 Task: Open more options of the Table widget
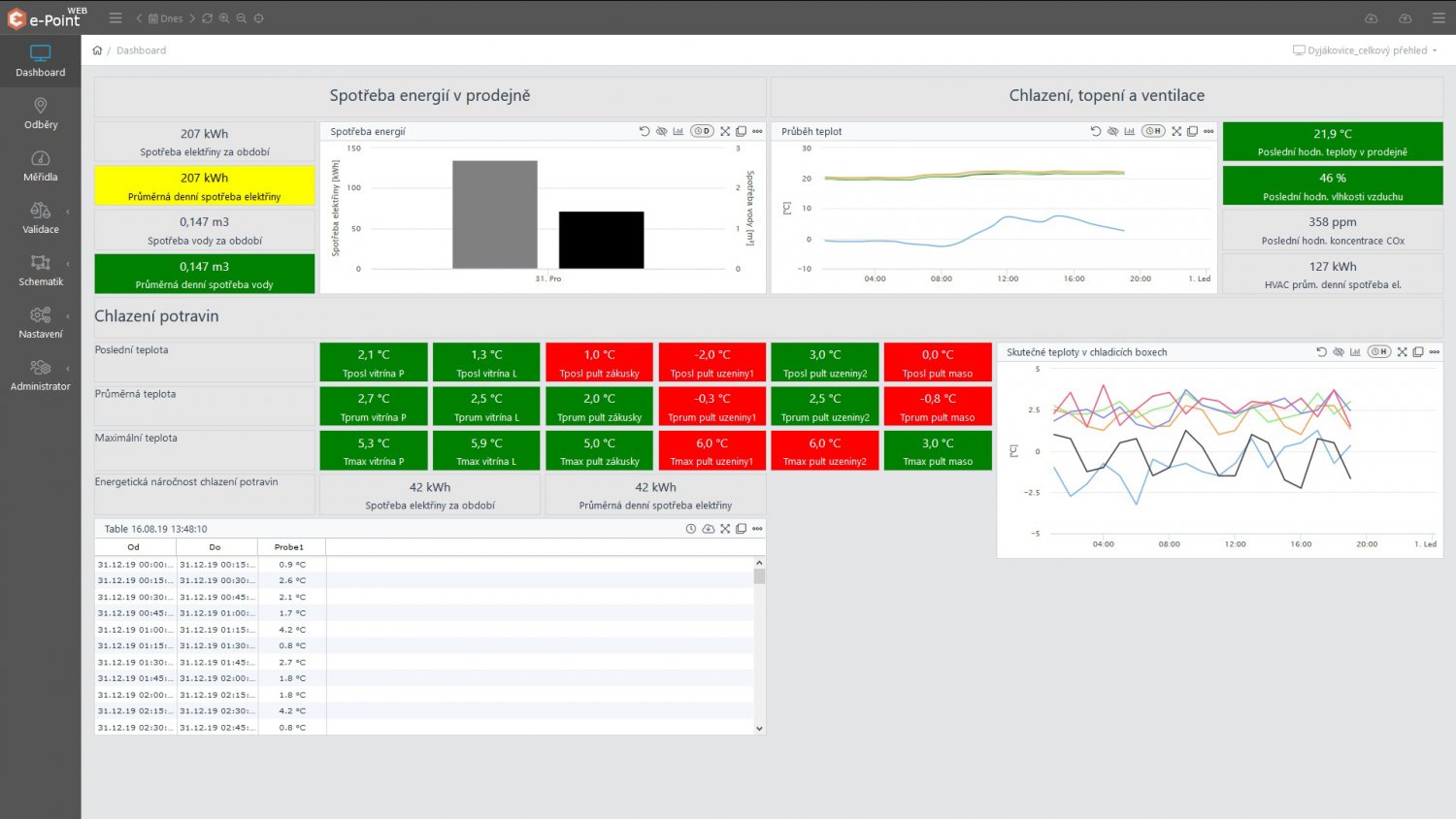click(x=757, y=529)
